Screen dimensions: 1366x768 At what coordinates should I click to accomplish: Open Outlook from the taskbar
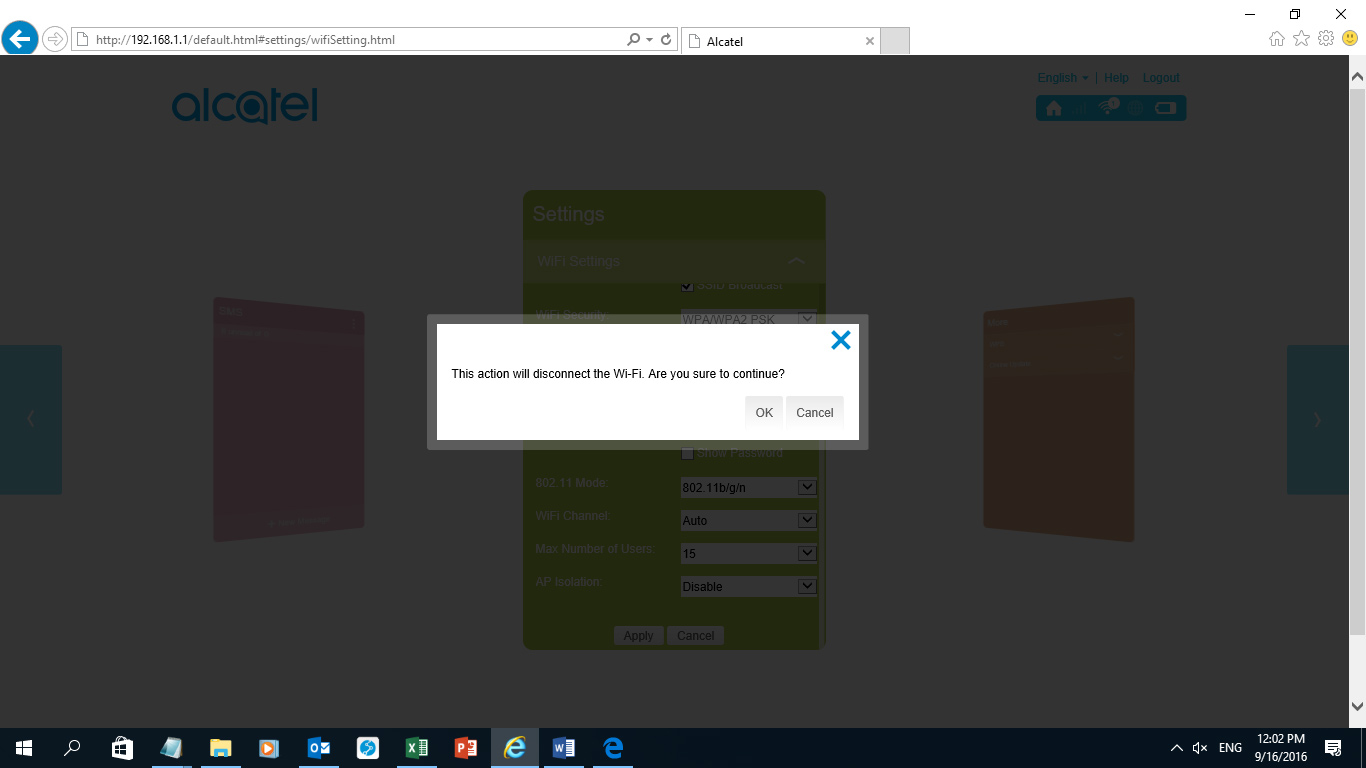click(x=319, y=748)
